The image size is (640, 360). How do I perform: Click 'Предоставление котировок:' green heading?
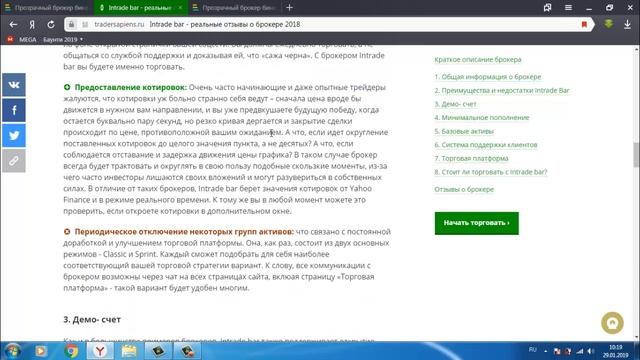[131, 87]
